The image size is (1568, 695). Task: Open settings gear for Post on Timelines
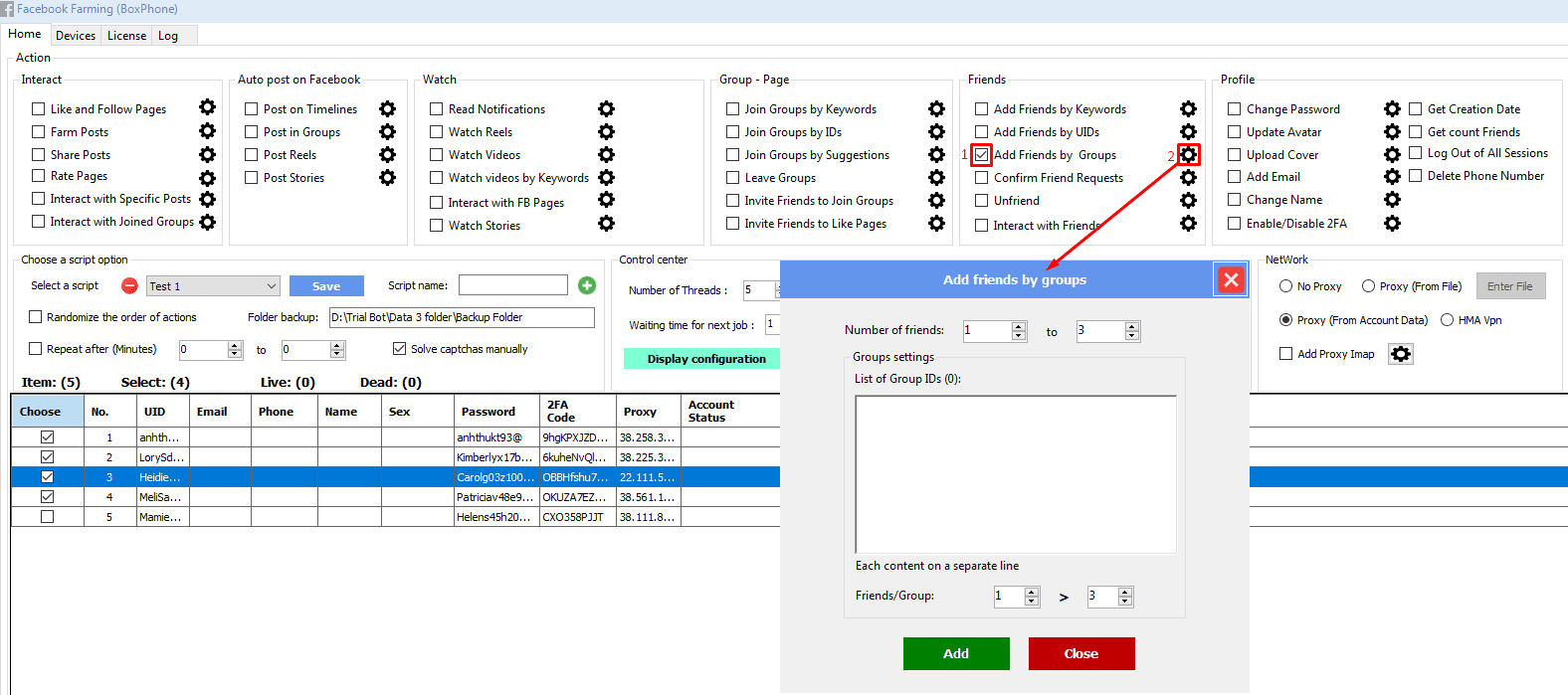387,108
